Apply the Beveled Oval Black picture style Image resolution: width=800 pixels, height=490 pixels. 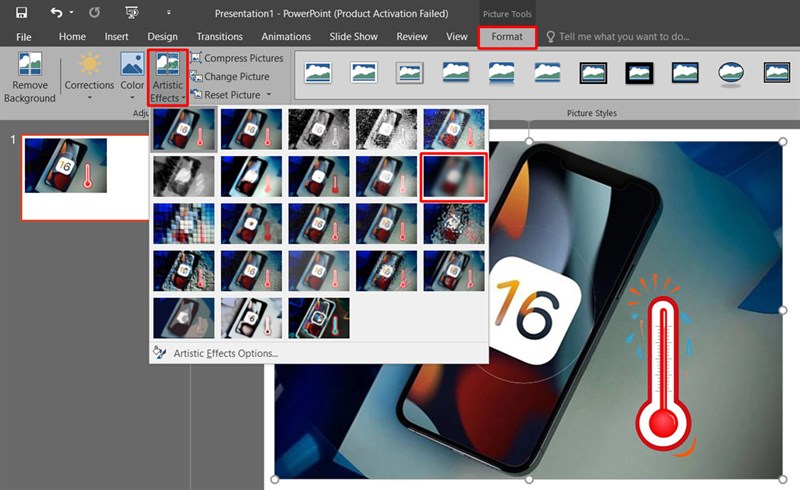731,74
